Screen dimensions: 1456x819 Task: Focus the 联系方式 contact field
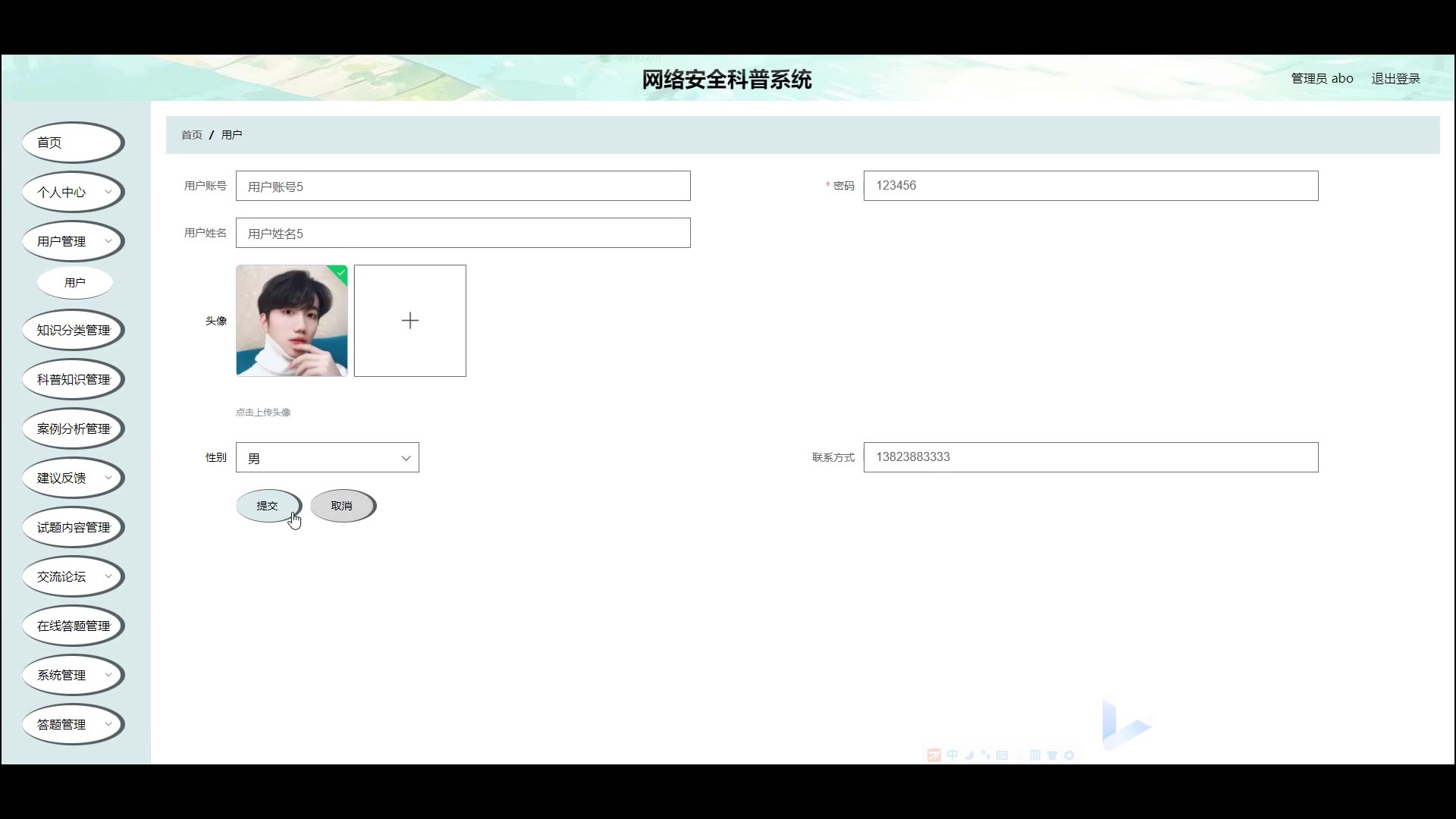click(x=1090, y=457)
